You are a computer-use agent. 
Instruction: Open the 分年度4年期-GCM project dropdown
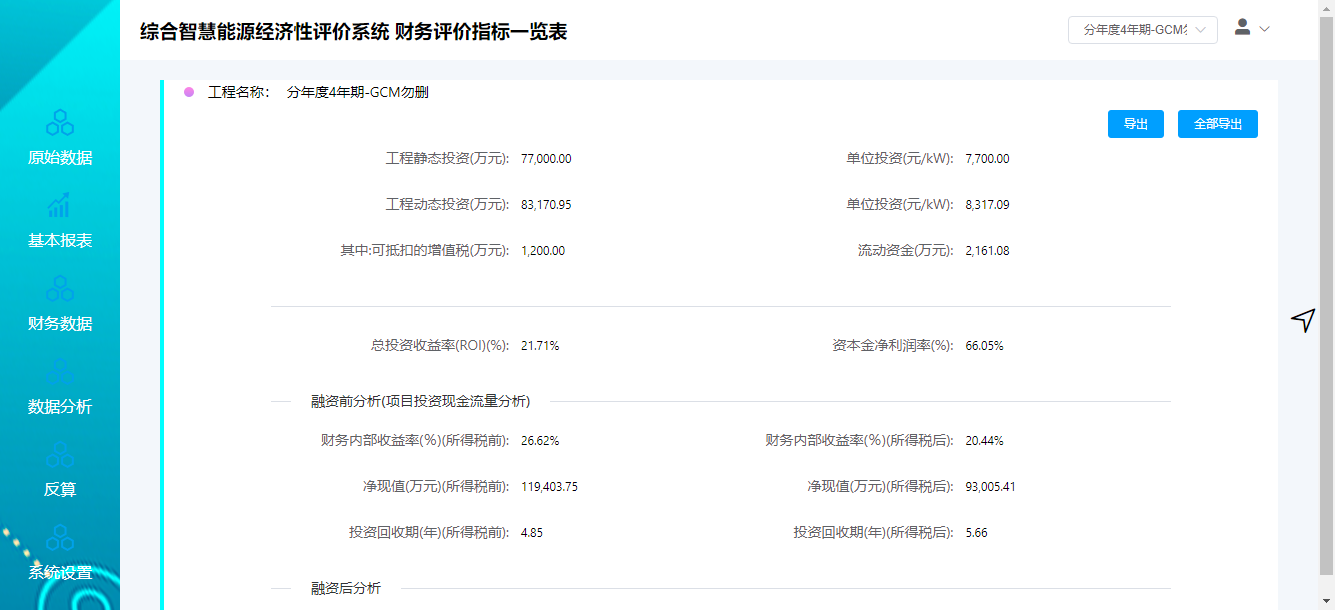click(1142, 29)
